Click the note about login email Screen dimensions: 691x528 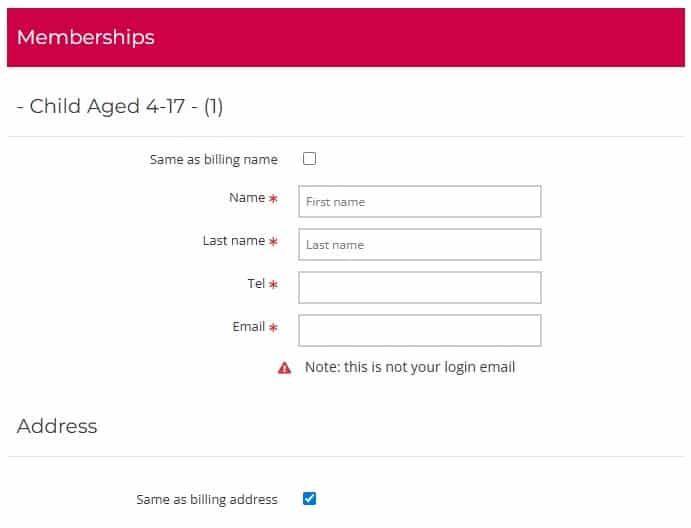410,367
